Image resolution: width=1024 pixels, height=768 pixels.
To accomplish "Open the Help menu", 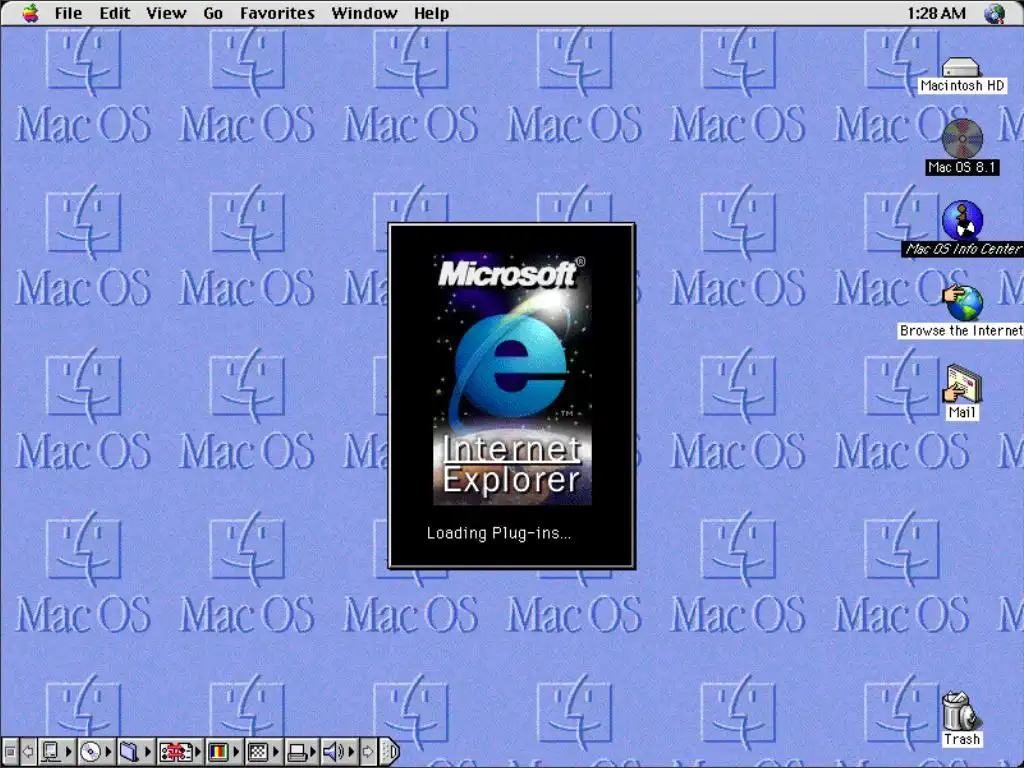I will 431,13.
